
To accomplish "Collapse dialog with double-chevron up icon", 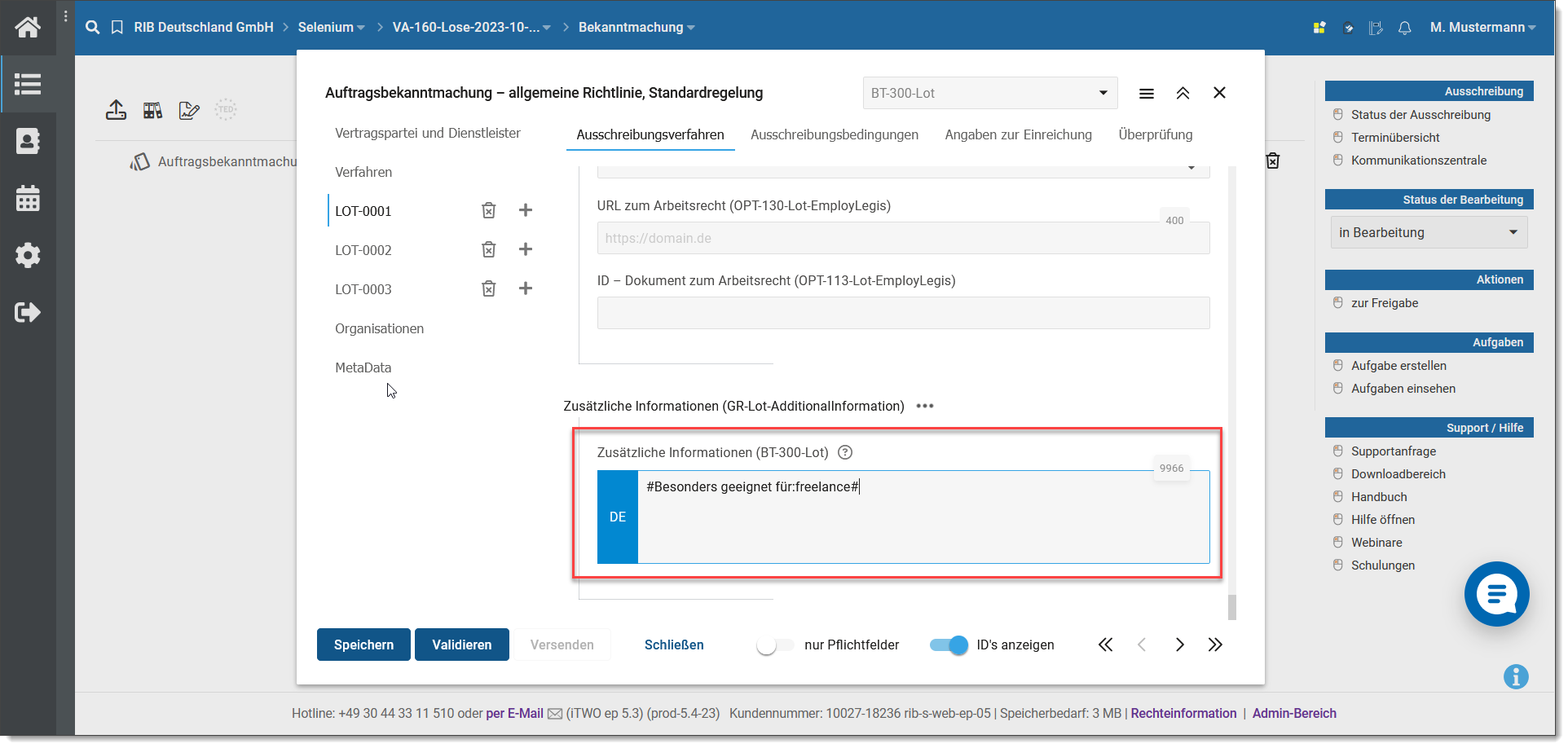I will coord(1183,93).
